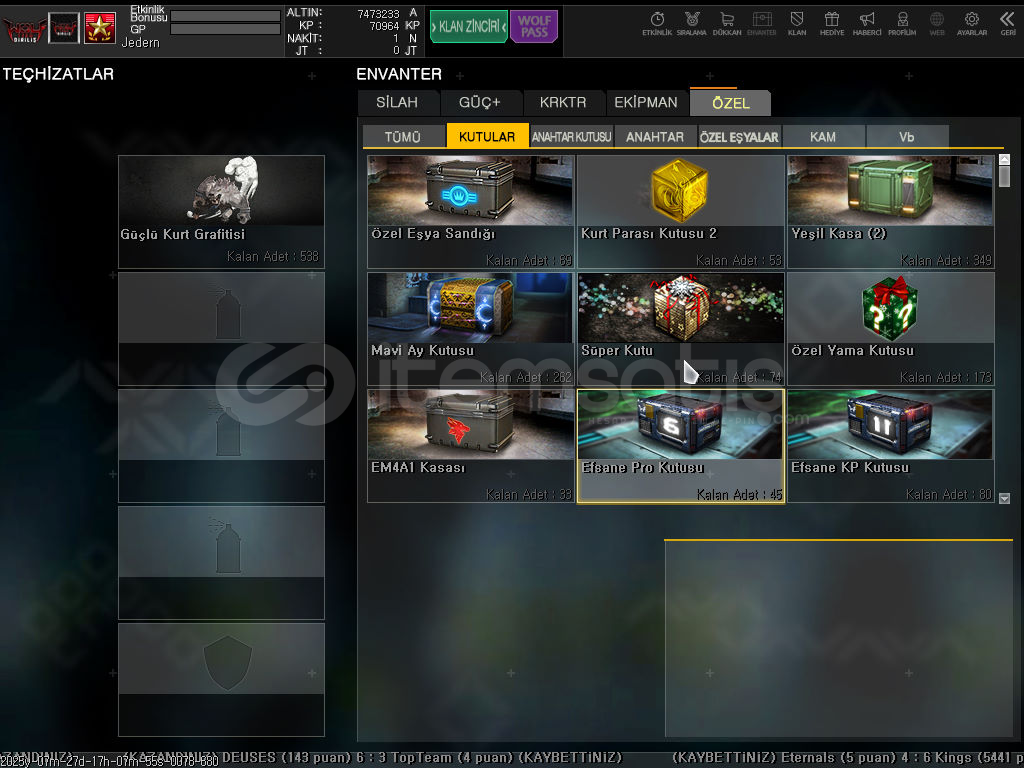Open the Klan shield icon
This screenshot has width=1024, height=768.
point(797,24)
